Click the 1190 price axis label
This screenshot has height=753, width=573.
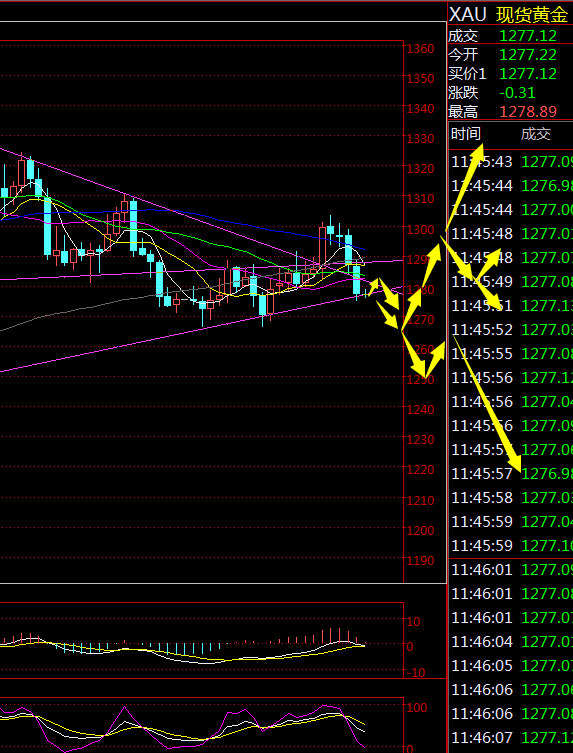click(x=420, y=561)
